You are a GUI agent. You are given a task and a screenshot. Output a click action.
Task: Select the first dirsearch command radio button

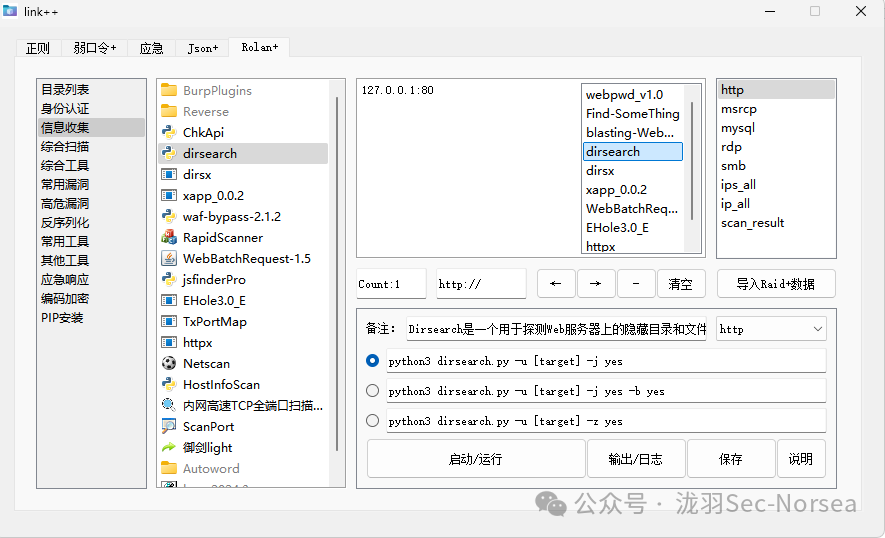373,361
